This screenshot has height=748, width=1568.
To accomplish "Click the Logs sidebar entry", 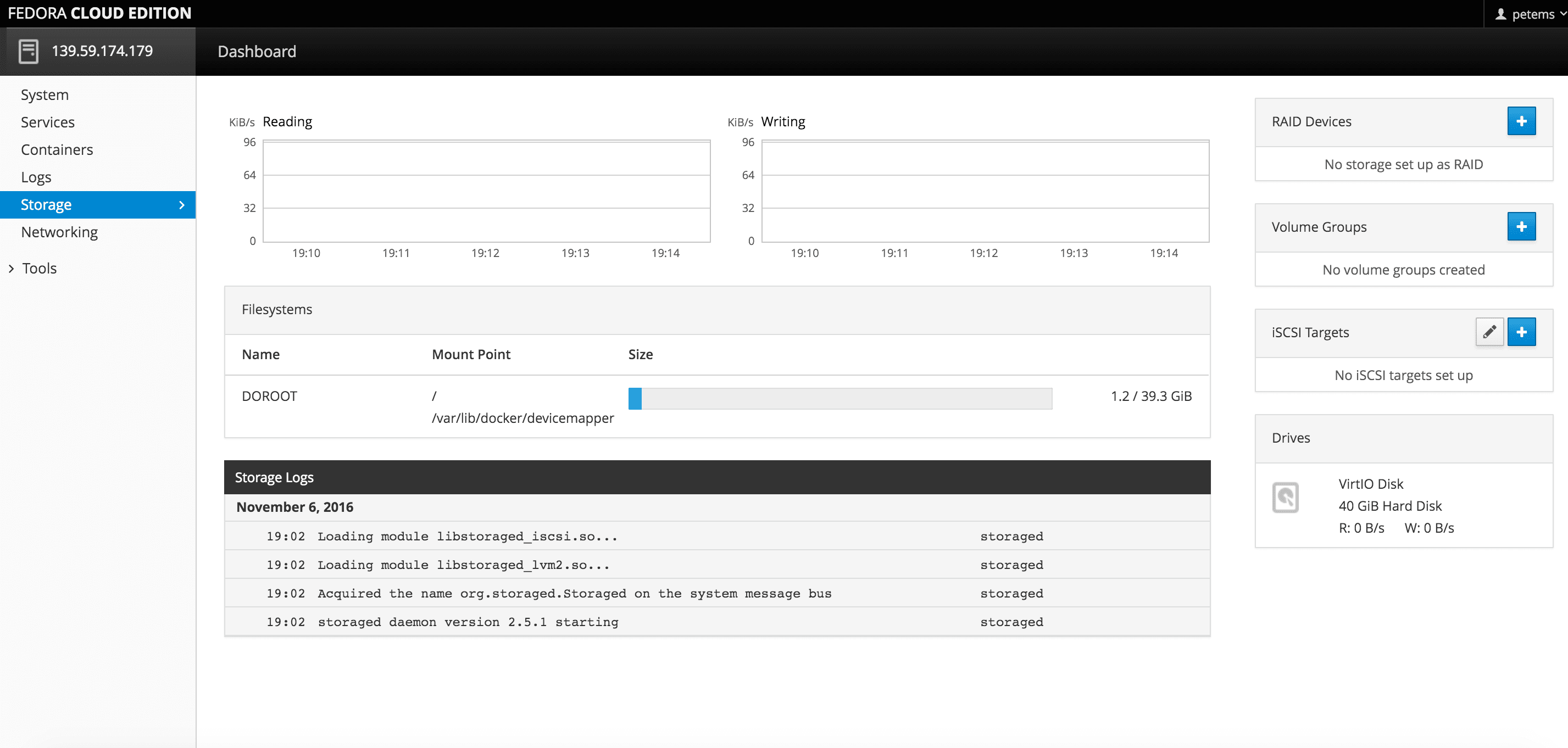I will (x=36, y=176).
